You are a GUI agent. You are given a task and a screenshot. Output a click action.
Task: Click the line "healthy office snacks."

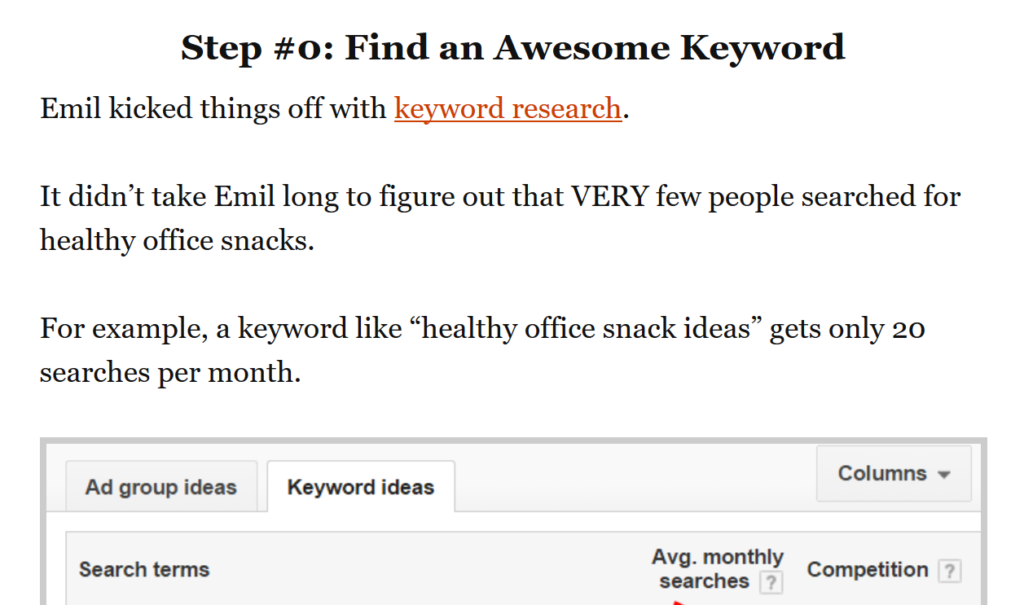coord(177,240)
